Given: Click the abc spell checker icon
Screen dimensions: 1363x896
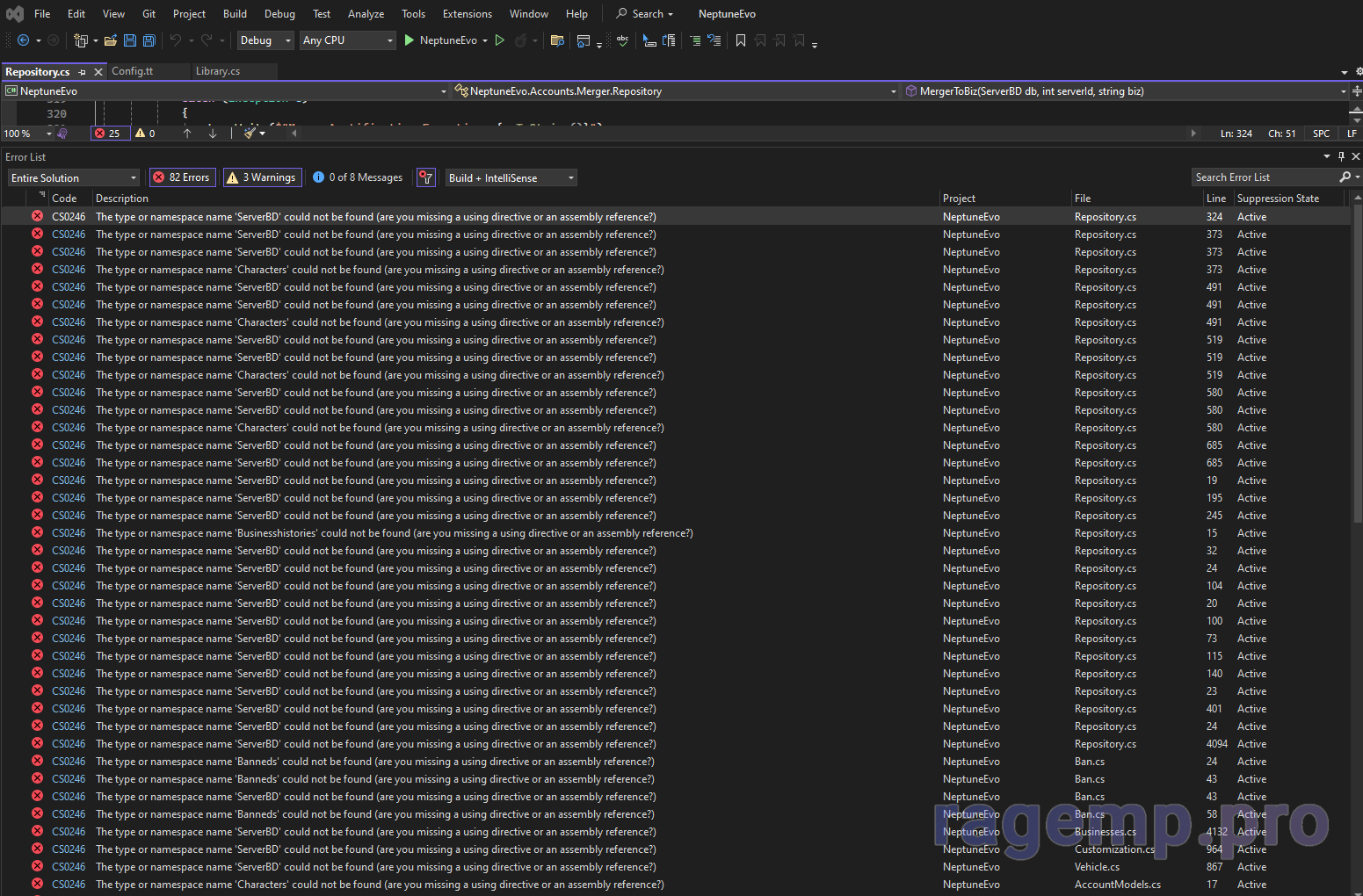Looking at the screenshot, I should (x=623, y=40).
